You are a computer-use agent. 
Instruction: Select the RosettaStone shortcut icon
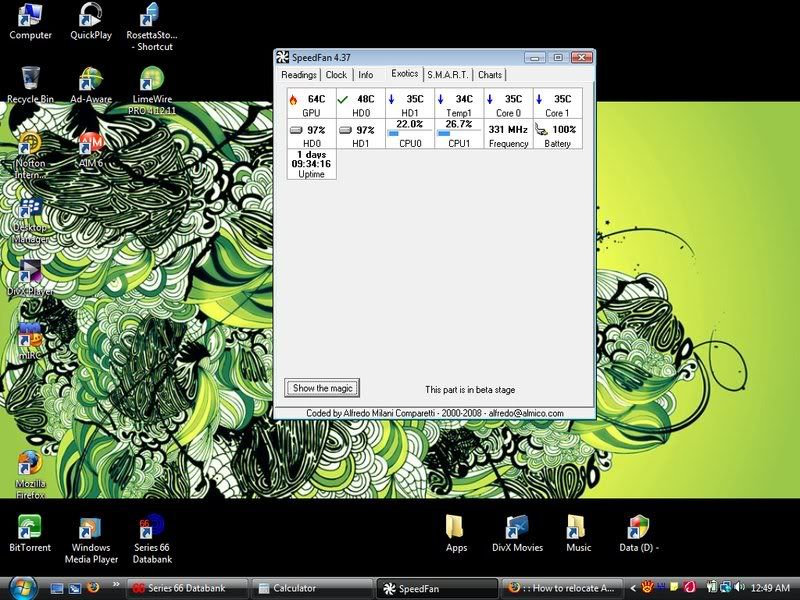click(152, 27)
